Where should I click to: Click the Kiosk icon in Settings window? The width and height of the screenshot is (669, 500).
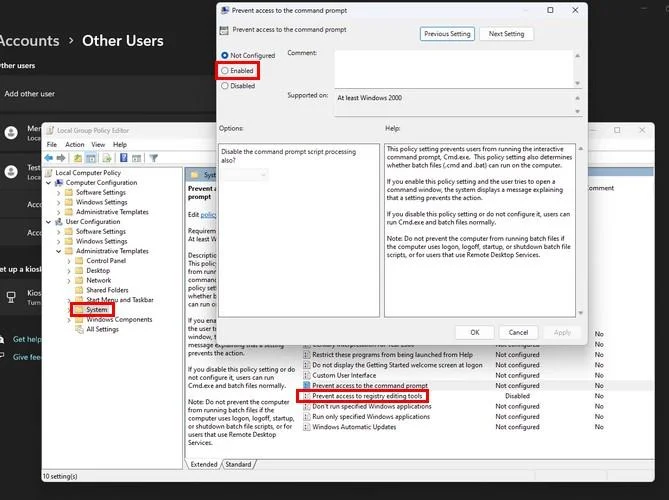click(11, 297)
